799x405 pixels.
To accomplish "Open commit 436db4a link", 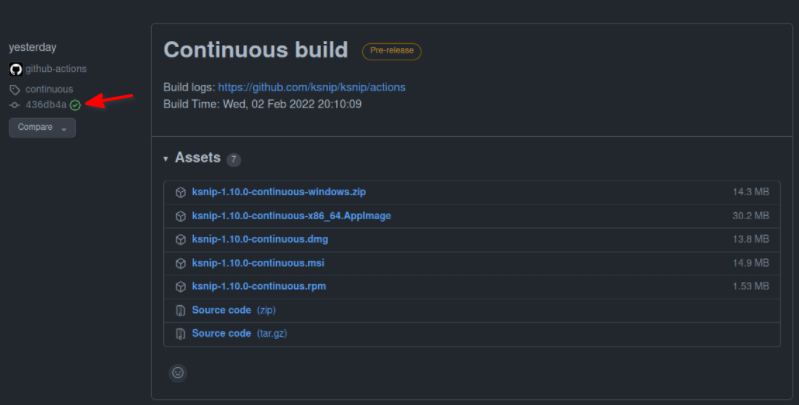I will 46,104.
